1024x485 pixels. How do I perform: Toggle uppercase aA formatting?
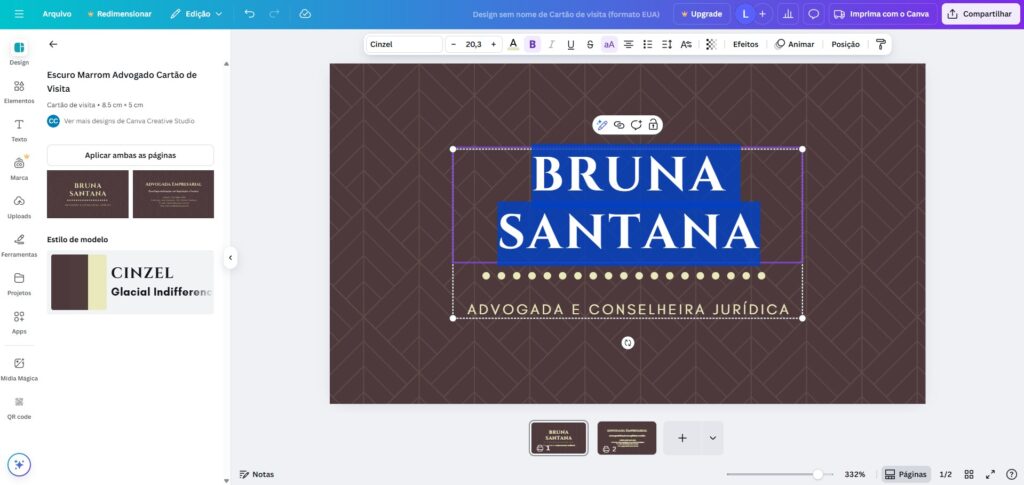(x=609, y=44)
